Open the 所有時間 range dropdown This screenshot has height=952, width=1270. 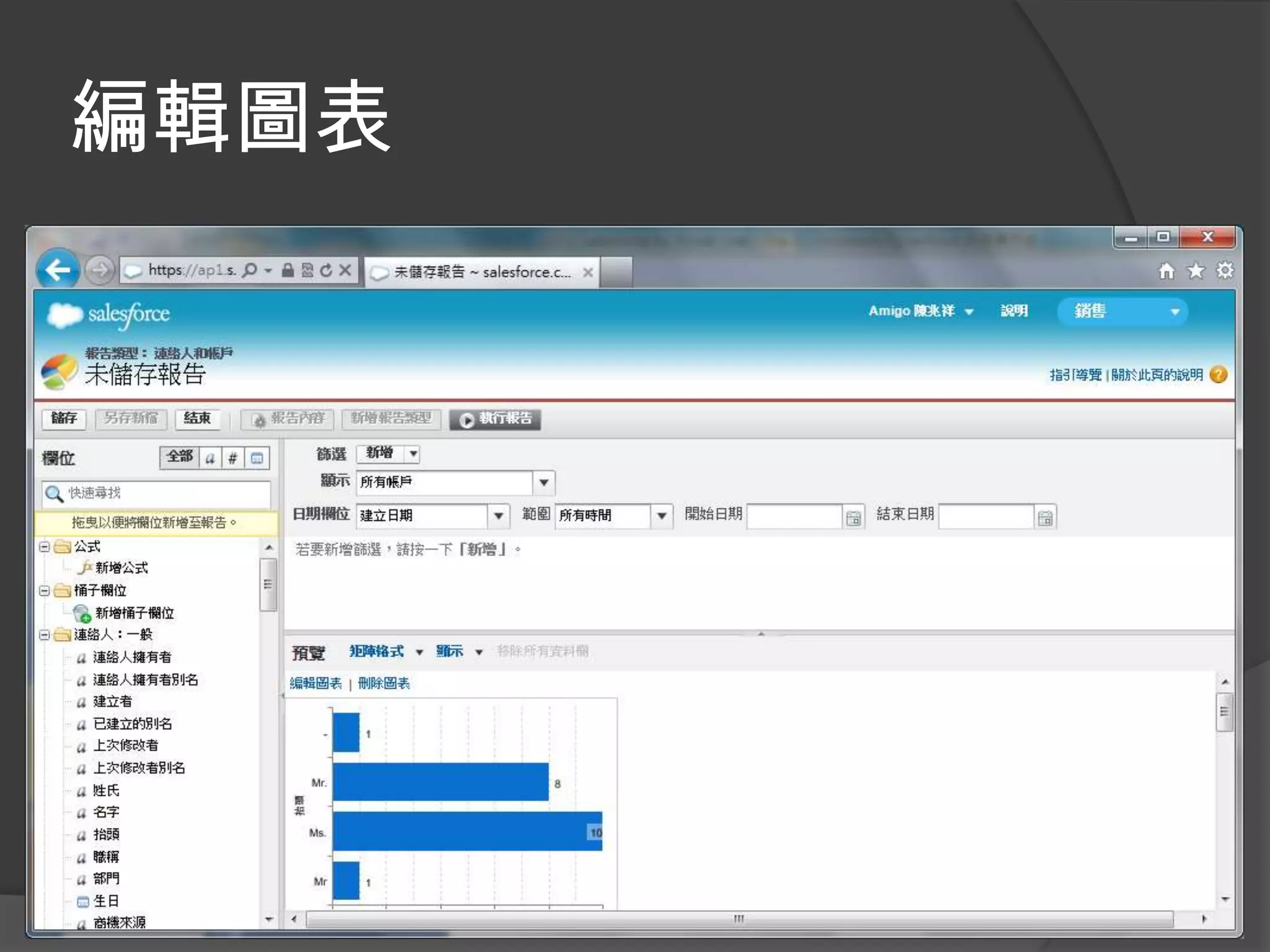click(661, 516)
